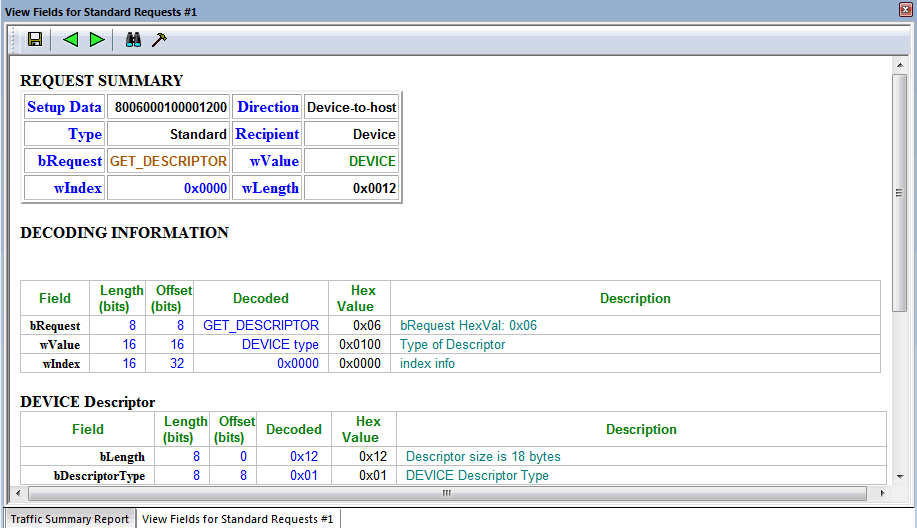
Task: Click index info description
Action: point(428,364)
